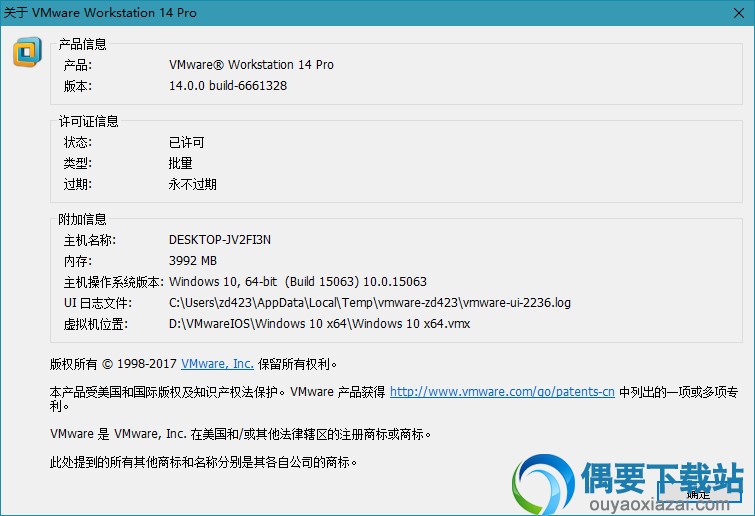Click the 类型: label
This screenshot has width=755, height=516.
[x=78, y=164]
